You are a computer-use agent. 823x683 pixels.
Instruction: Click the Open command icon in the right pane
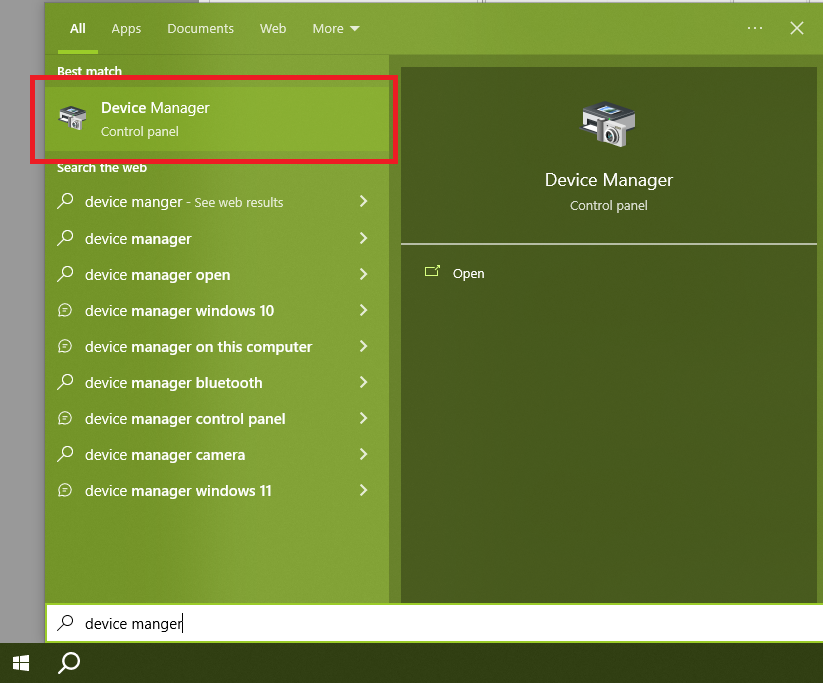coord(434,271)
